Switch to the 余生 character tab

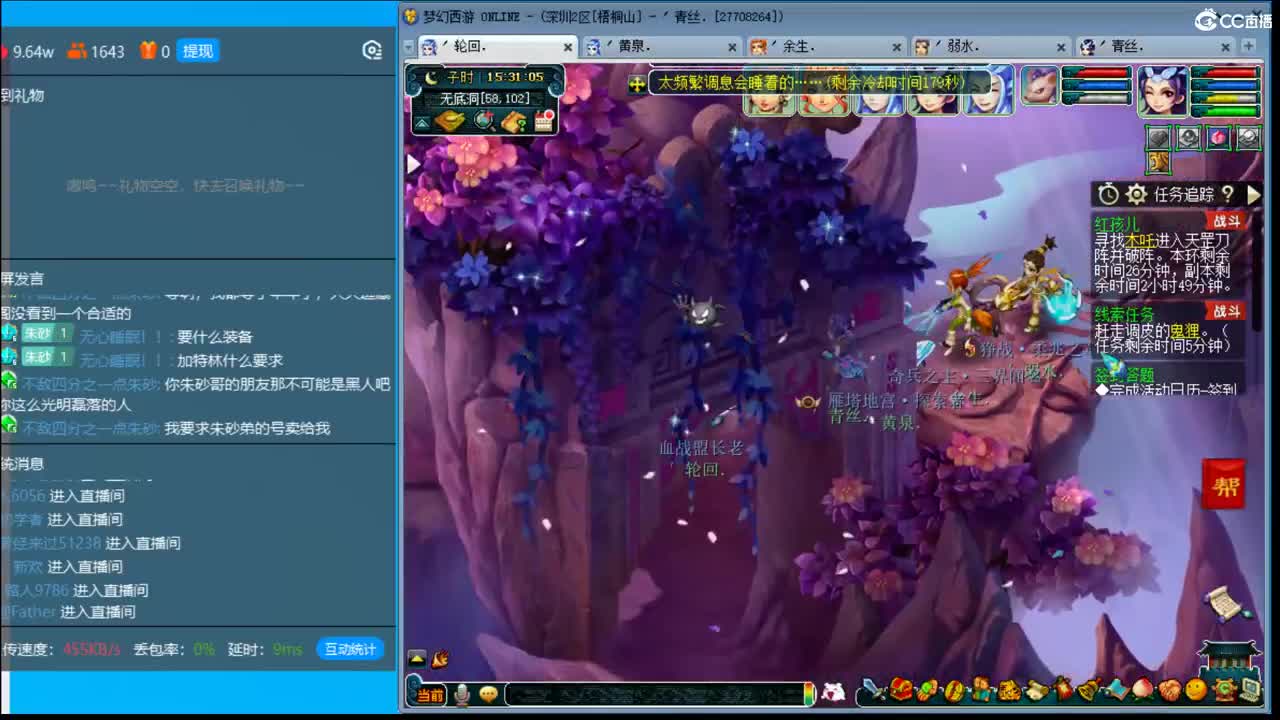point(827,47)
